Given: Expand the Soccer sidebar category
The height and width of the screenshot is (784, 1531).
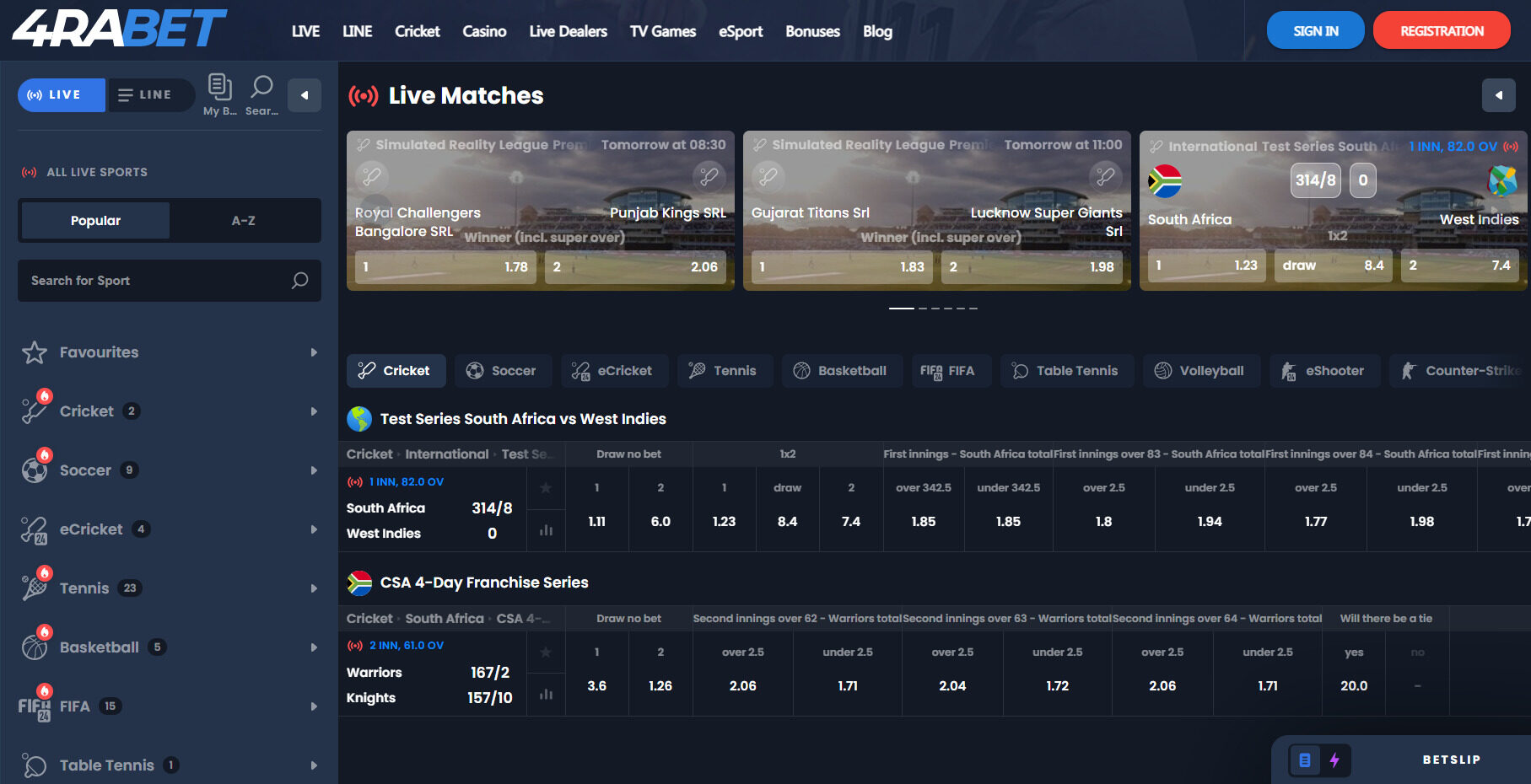Looking at the screenshot, I should tap(314, 470).
